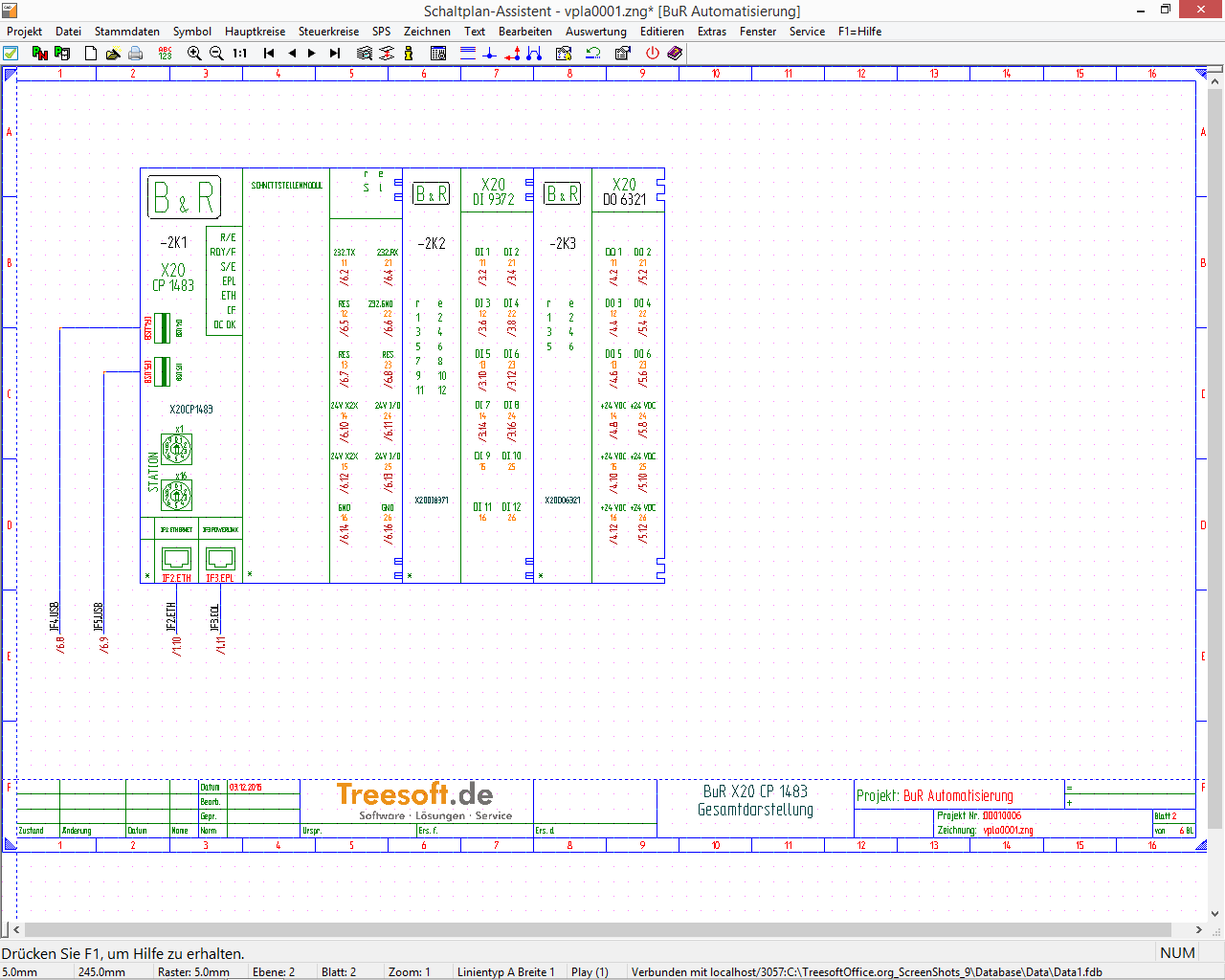The height and width of the screenshot is (980, 1225).
Task: Click the purple help book icon
Action: (x=675, y=54)
